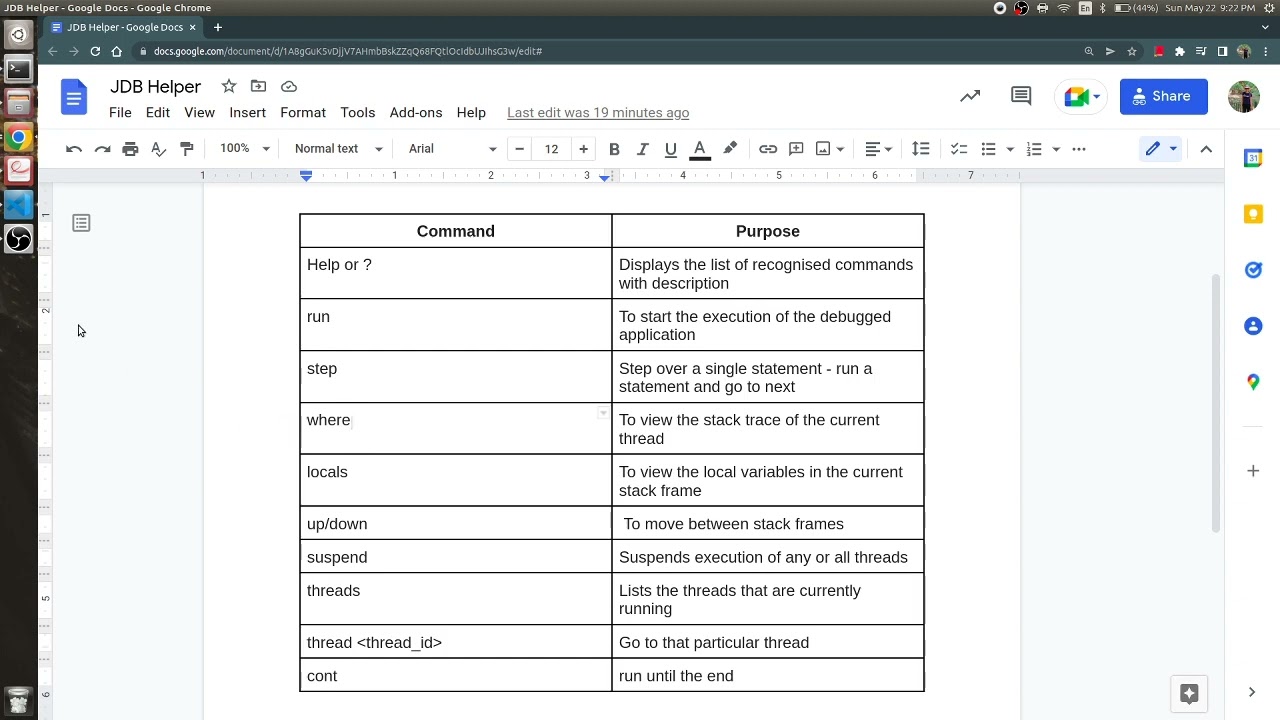
Task: Undo the last action
Action: [74, 149]
